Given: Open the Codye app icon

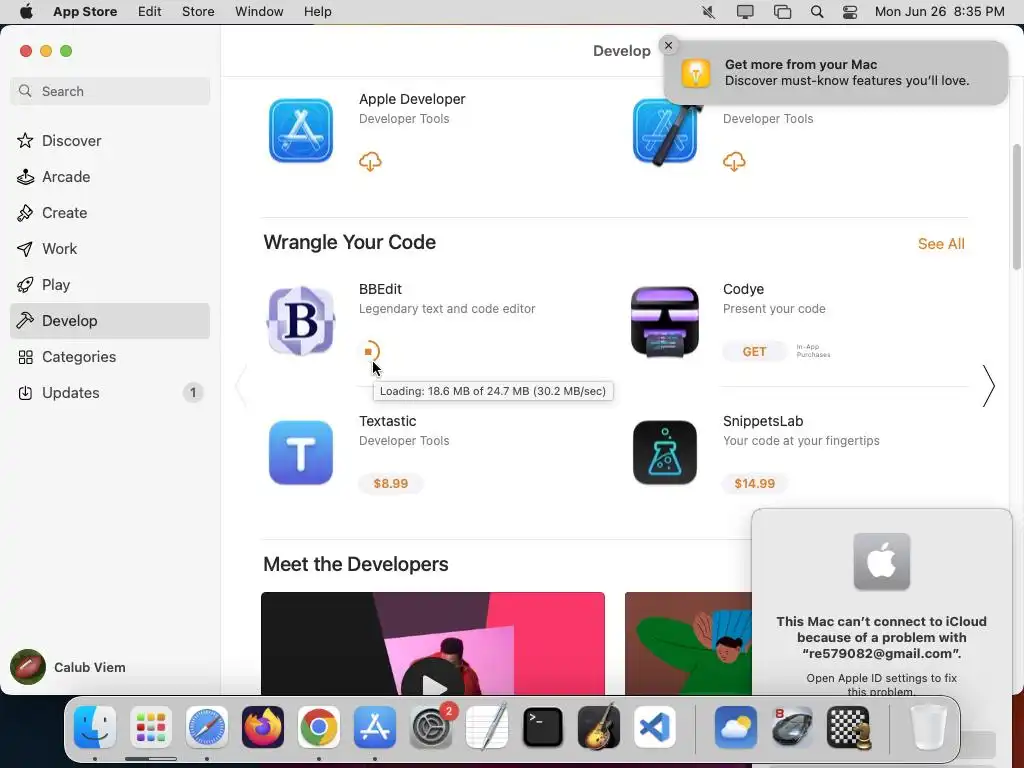Looking at the screenshot, I should click(665, 321).
